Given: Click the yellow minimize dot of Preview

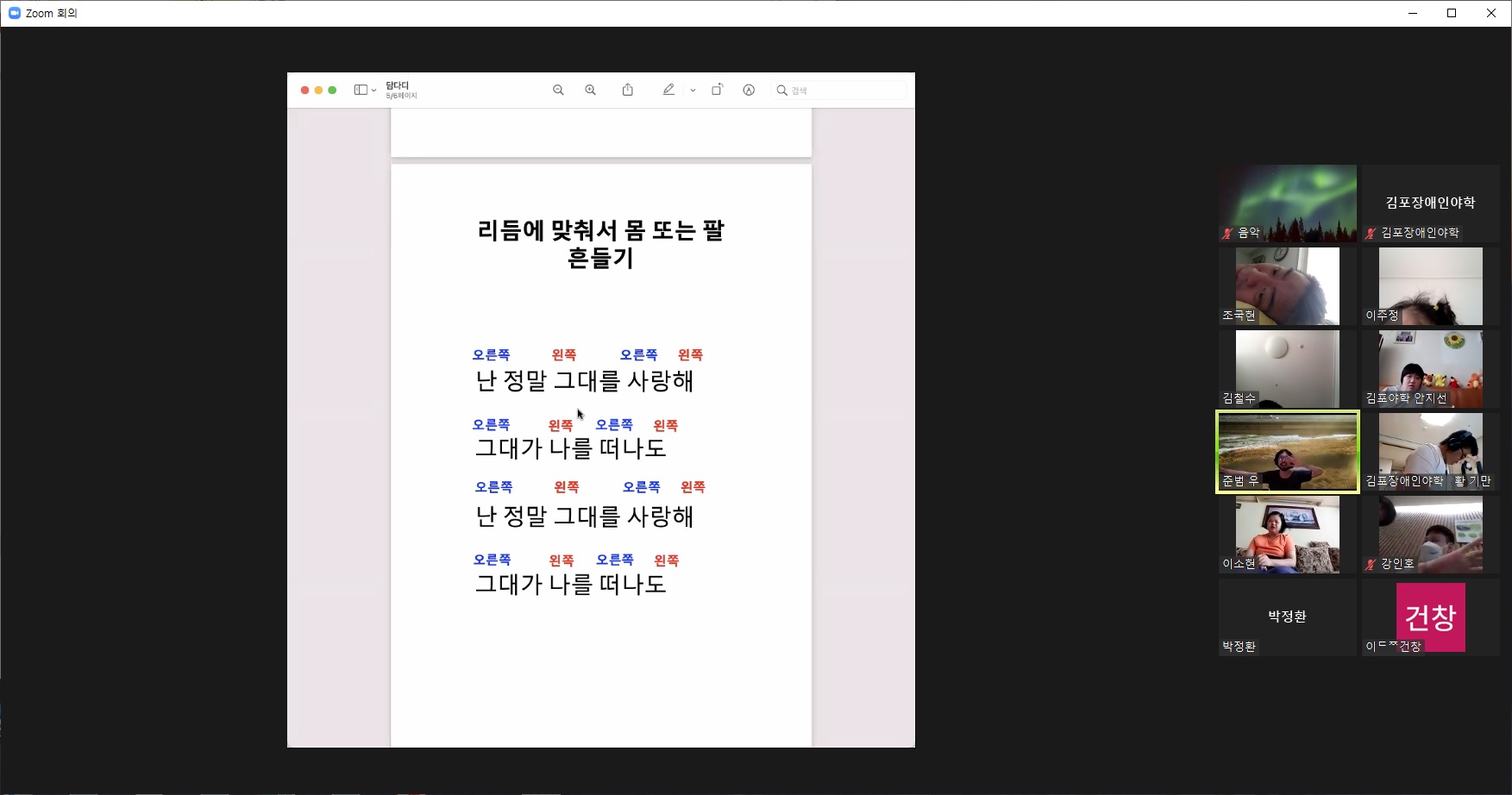Looking at the screenshot, I should (x=318, y=90).
